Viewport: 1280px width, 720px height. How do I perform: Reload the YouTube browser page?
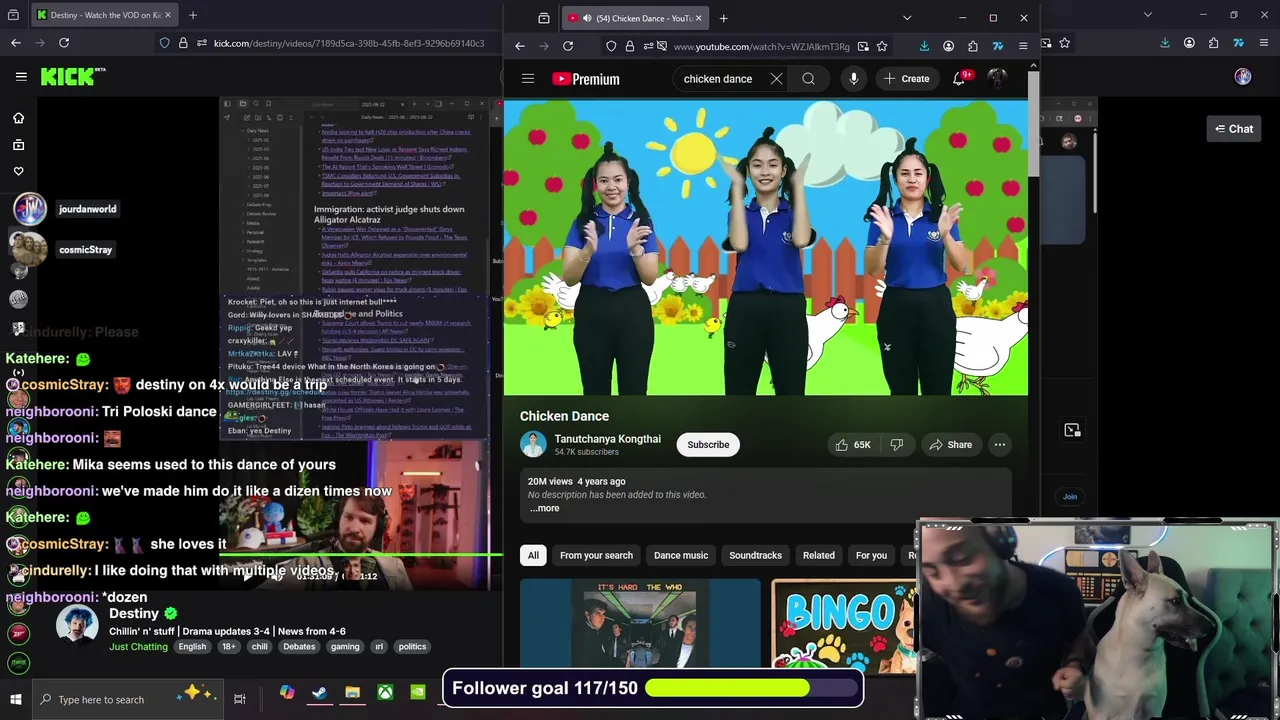tap(568, 46)
